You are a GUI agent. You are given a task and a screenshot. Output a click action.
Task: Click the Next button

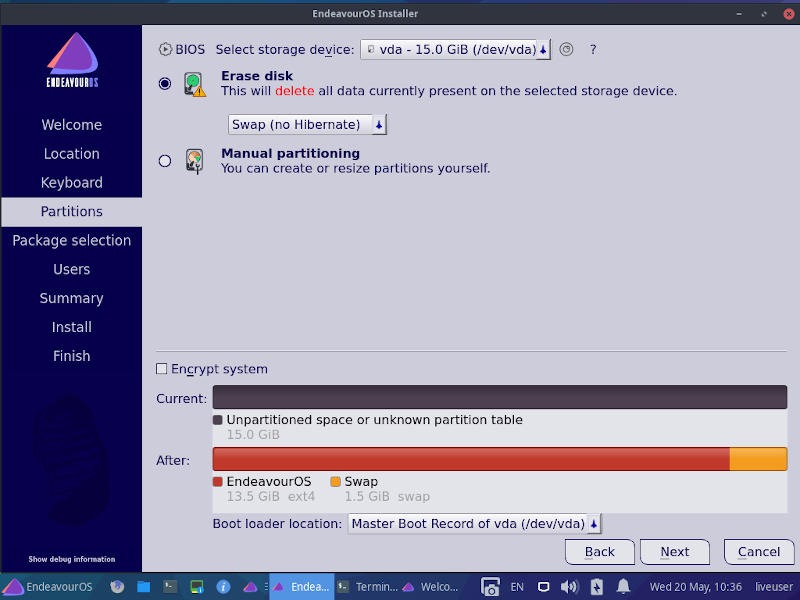pos(674,551)
